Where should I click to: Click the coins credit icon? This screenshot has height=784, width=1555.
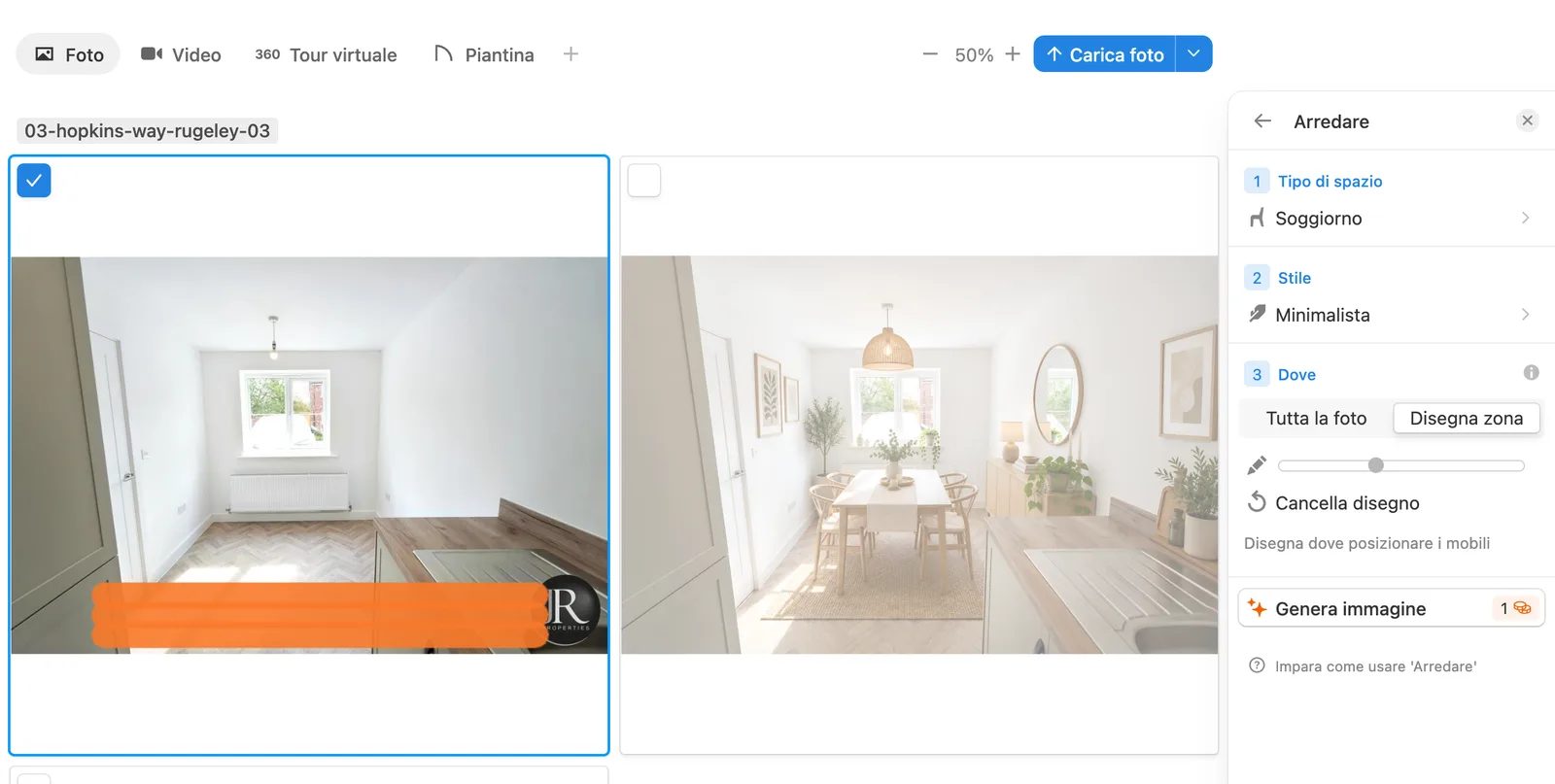click(1522, 608)
